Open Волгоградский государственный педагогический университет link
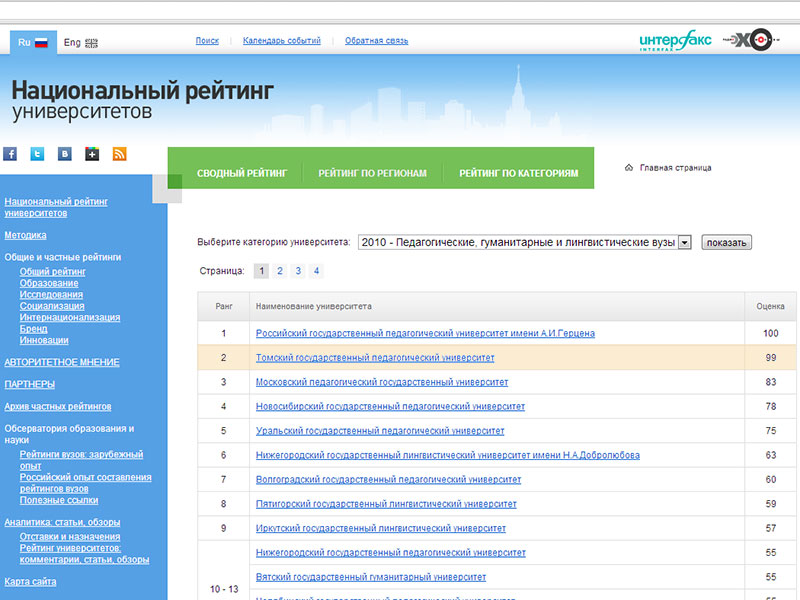This screenshot has width=800, height=600. coord(388,480)
